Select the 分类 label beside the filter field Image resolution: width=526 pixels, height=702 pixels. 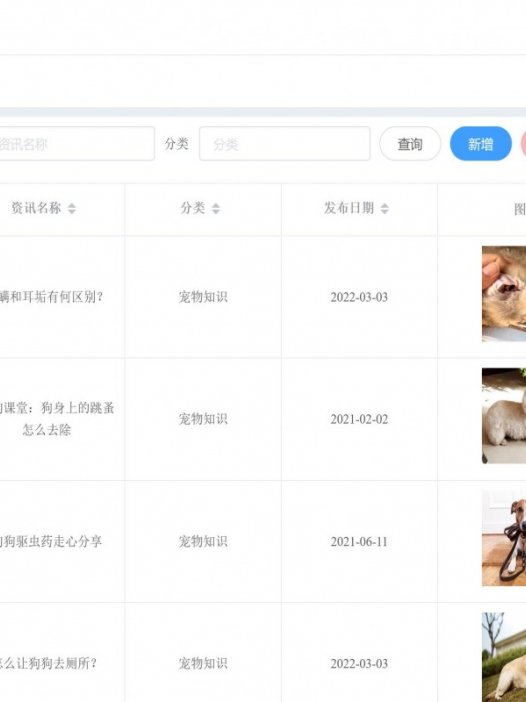[176, 144]
